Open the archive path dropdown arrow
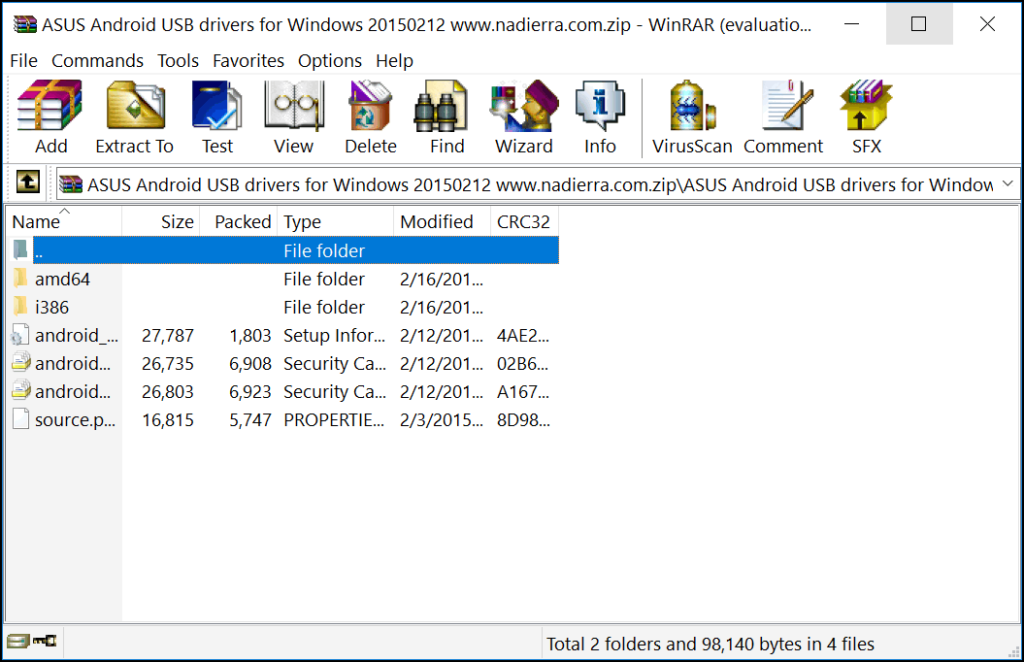This screenshot has height=662, width=1024. pos(1005,184)
